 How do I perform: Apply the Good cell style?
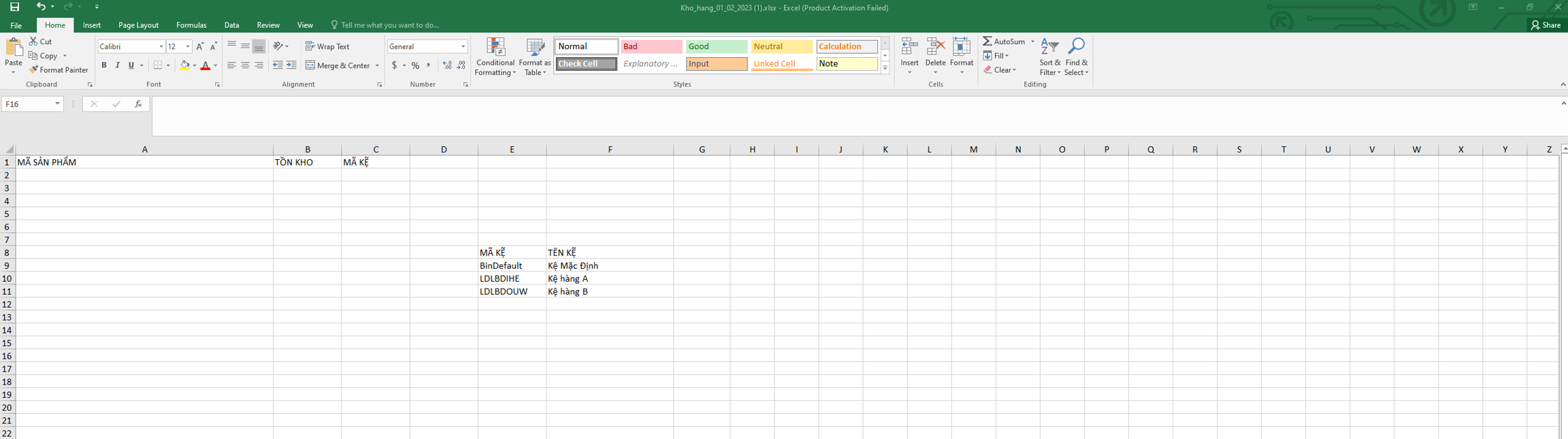click(x=716, y=46)
